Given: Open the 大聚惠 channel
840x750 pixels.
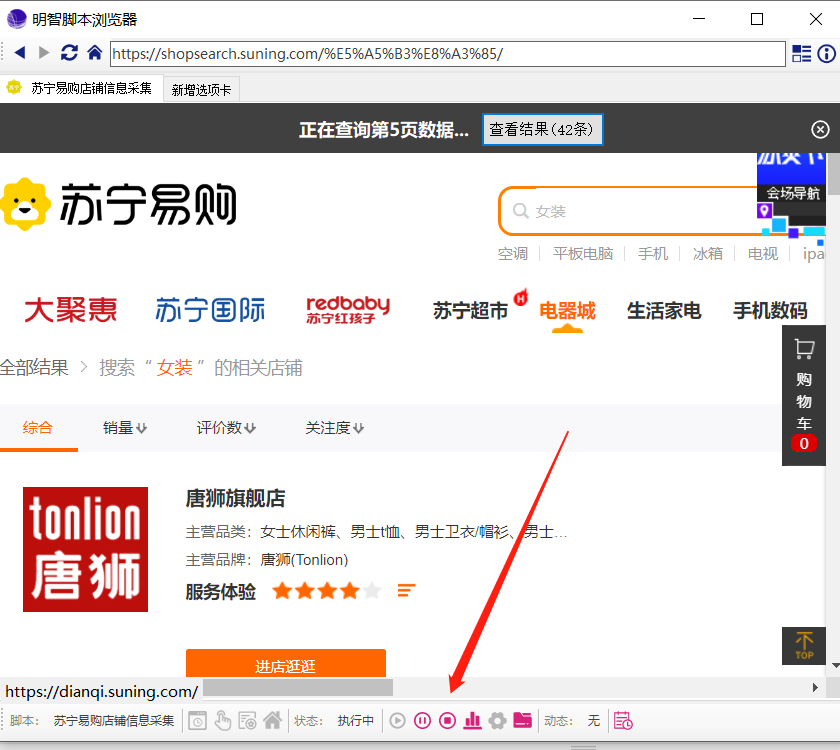Looking at the screenshot, I should pos(71,310).
